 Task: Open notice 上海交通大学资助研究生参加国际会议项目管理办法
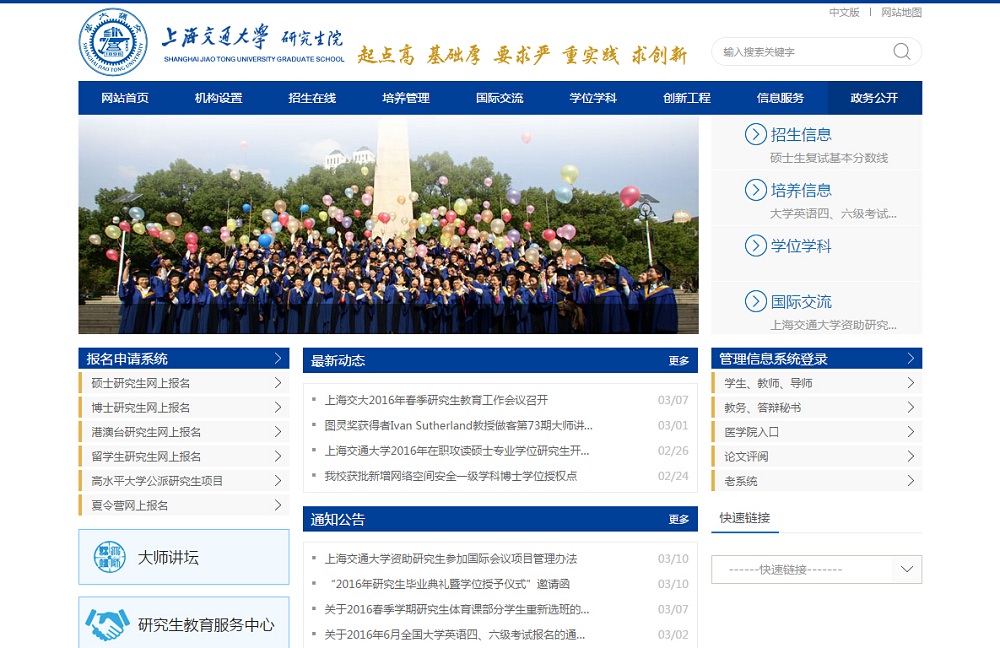(451, 558)
